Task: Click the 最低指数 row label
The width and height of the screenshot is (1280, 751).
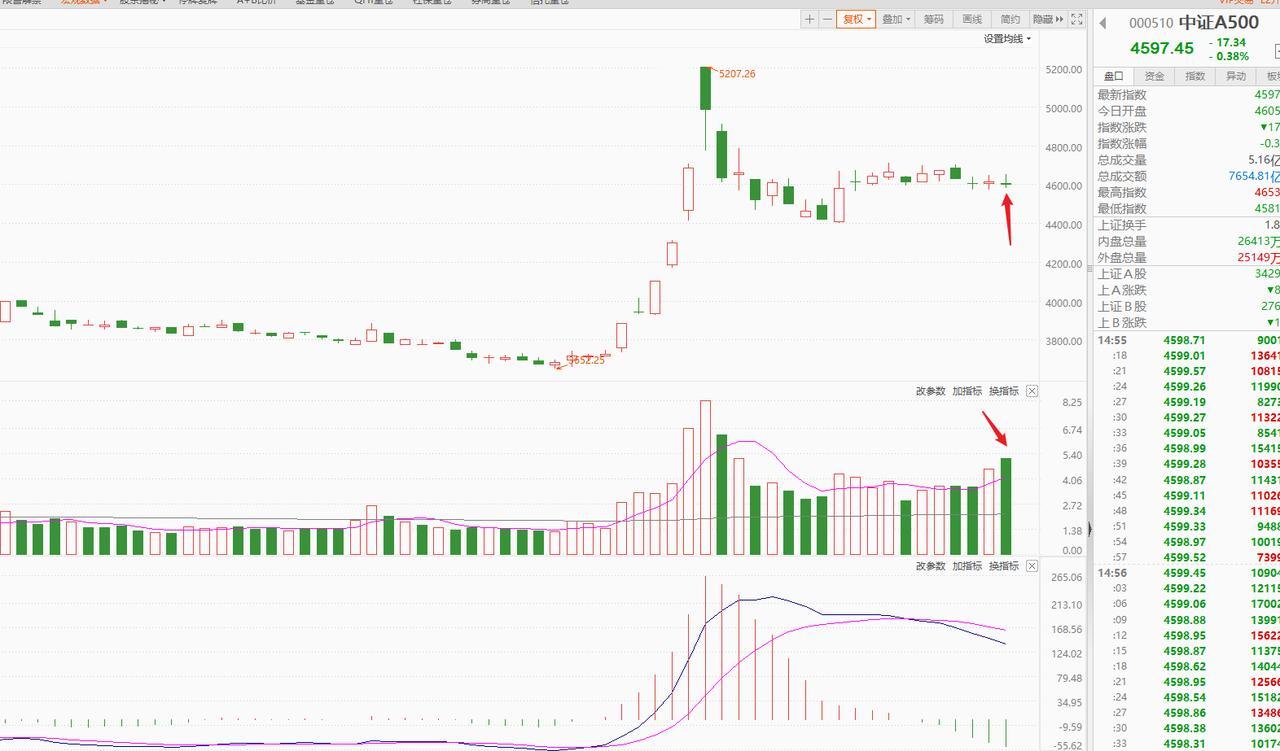Action: [1122, 209]
